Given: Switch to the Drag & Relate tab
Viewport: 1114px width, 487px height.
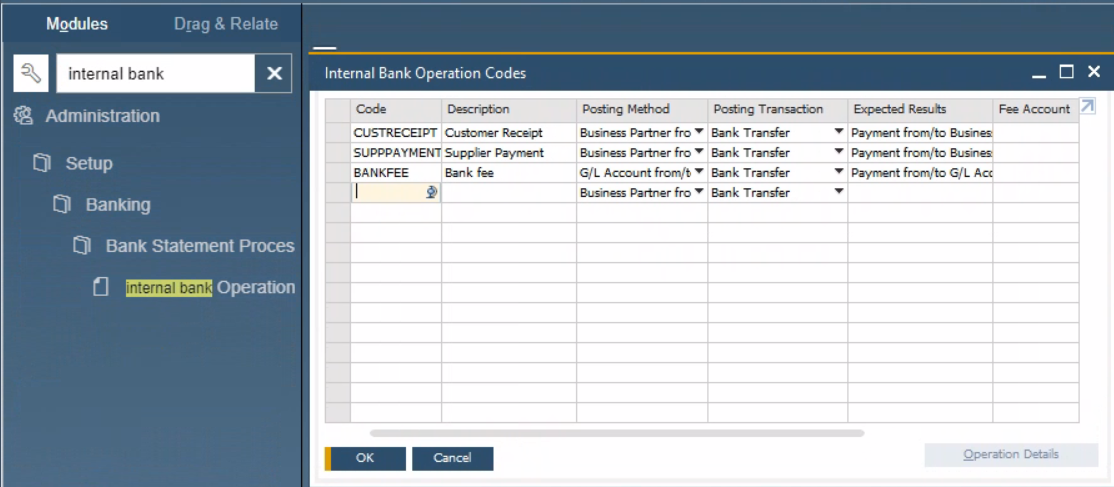Looking at the screenshot, I should point(226,24).
